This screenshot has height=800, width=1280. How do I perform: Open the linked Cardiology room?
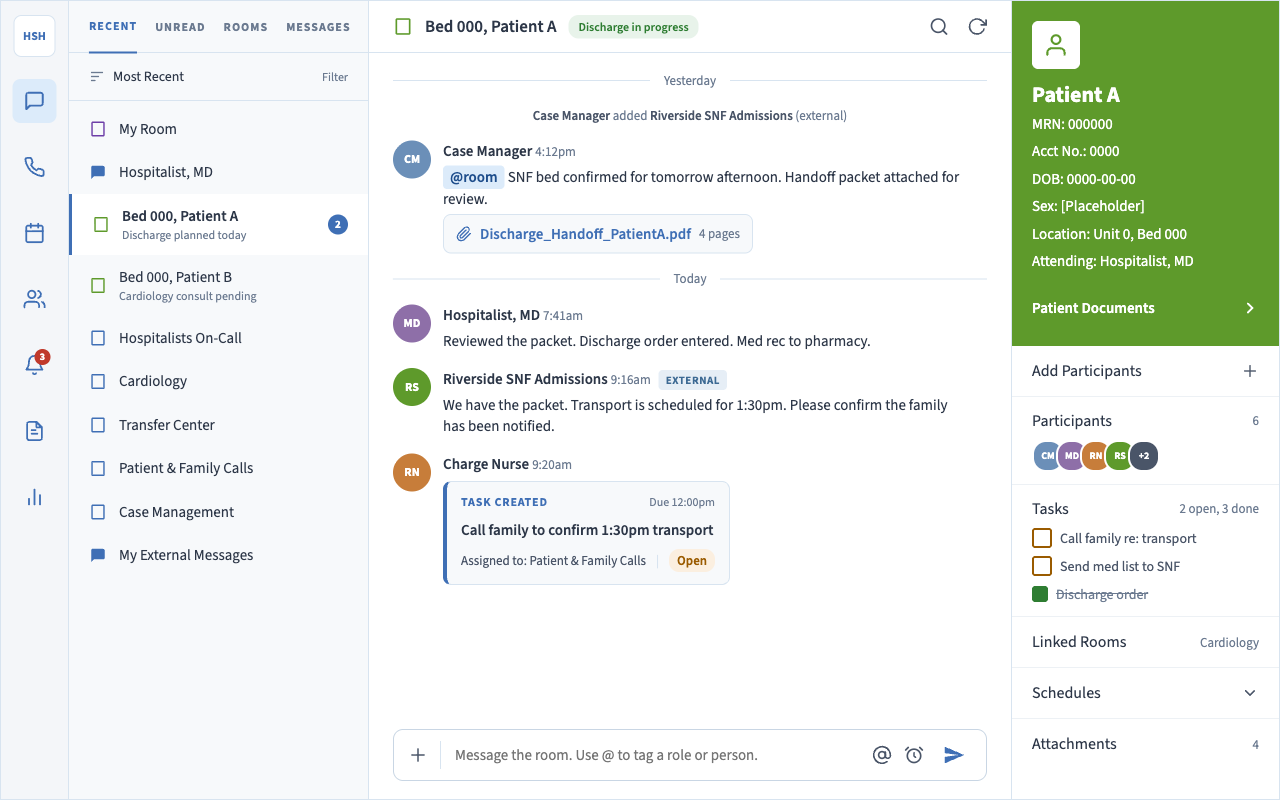point(1229,643)
